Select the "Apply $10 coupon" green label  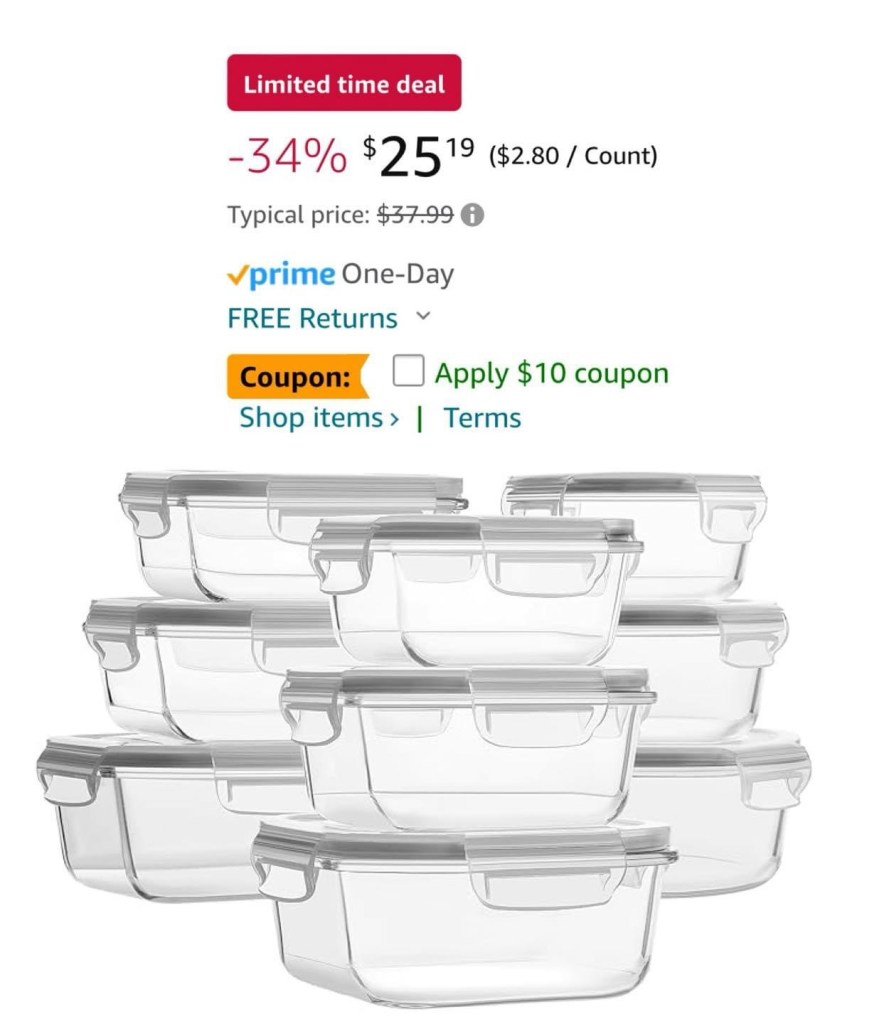[x=551, y=374]
